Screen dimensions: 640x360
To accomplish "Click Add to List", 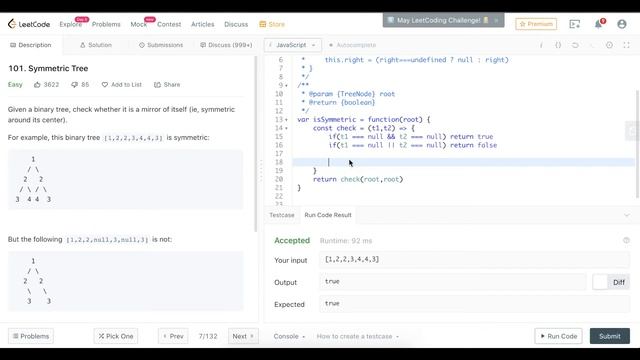I will (x=122, y=84).
